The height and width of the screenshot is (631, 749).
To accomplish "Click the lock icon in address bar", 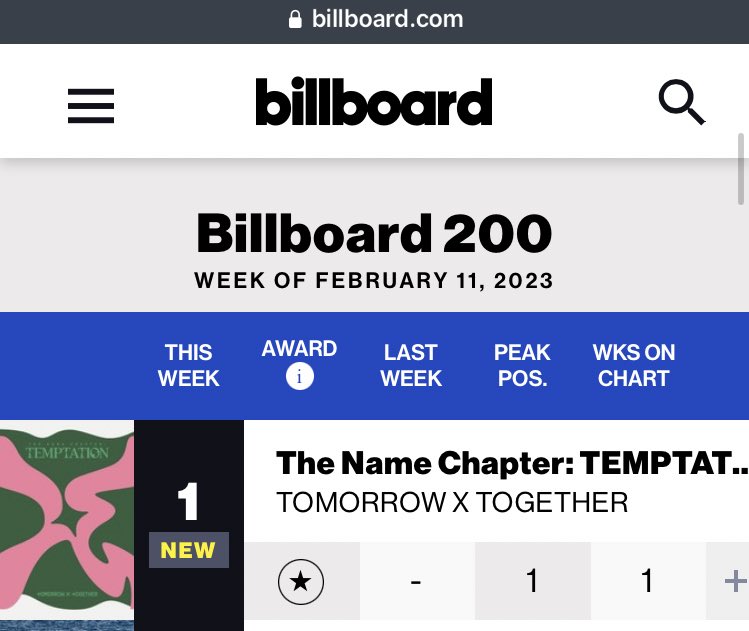I will tap(295, 20).
